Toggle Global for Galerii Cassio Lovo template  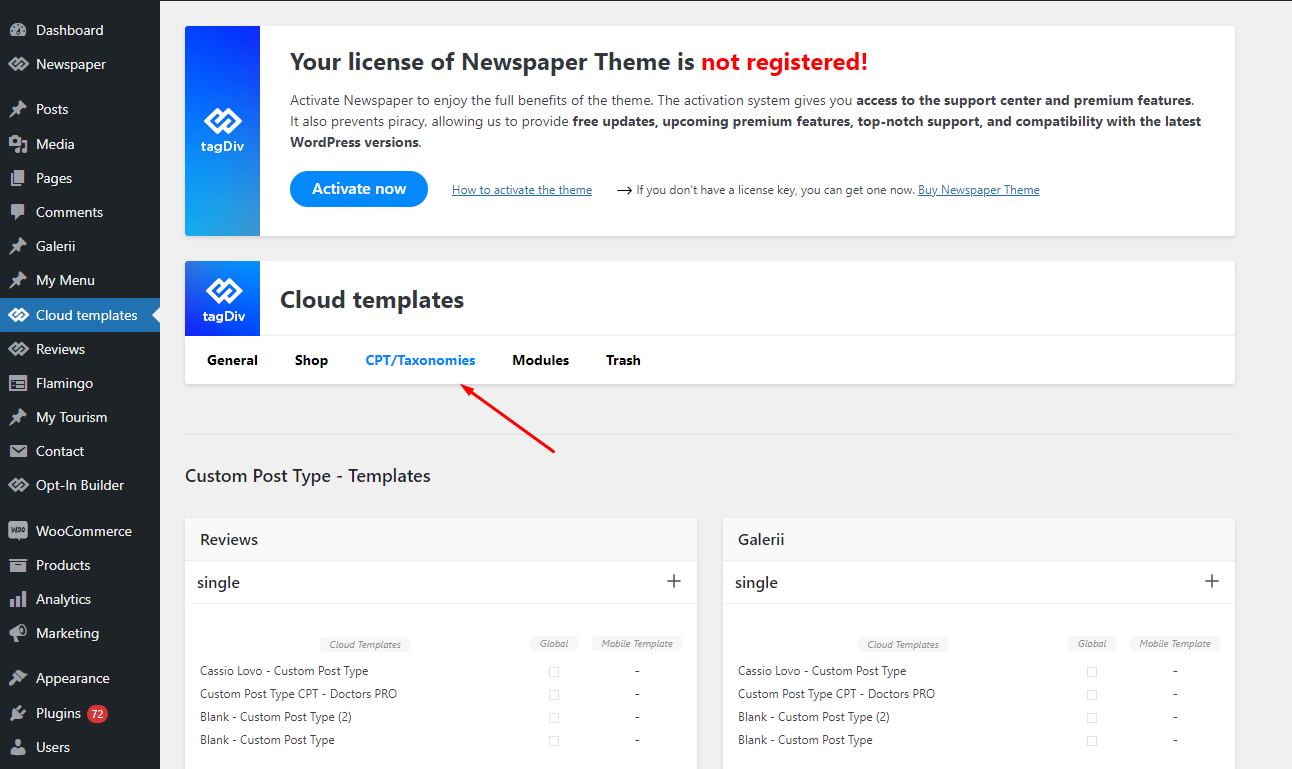tap(1092, 672)
